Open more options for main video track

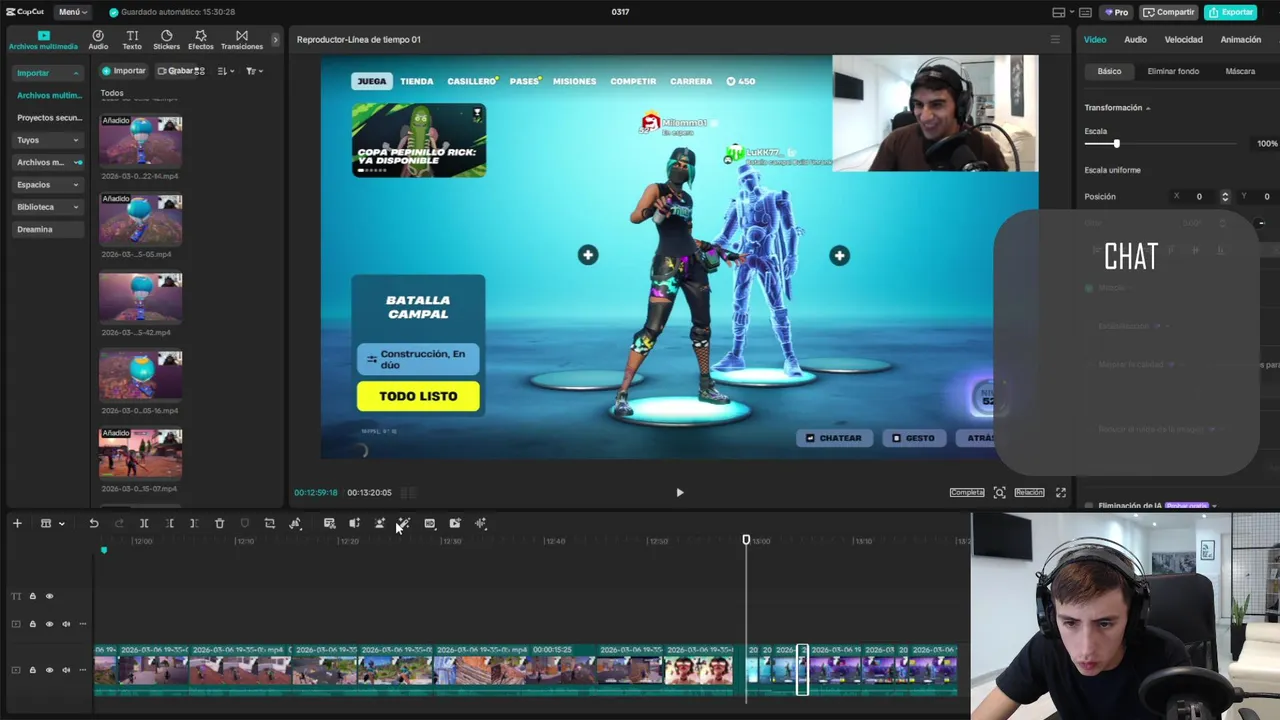82,670
